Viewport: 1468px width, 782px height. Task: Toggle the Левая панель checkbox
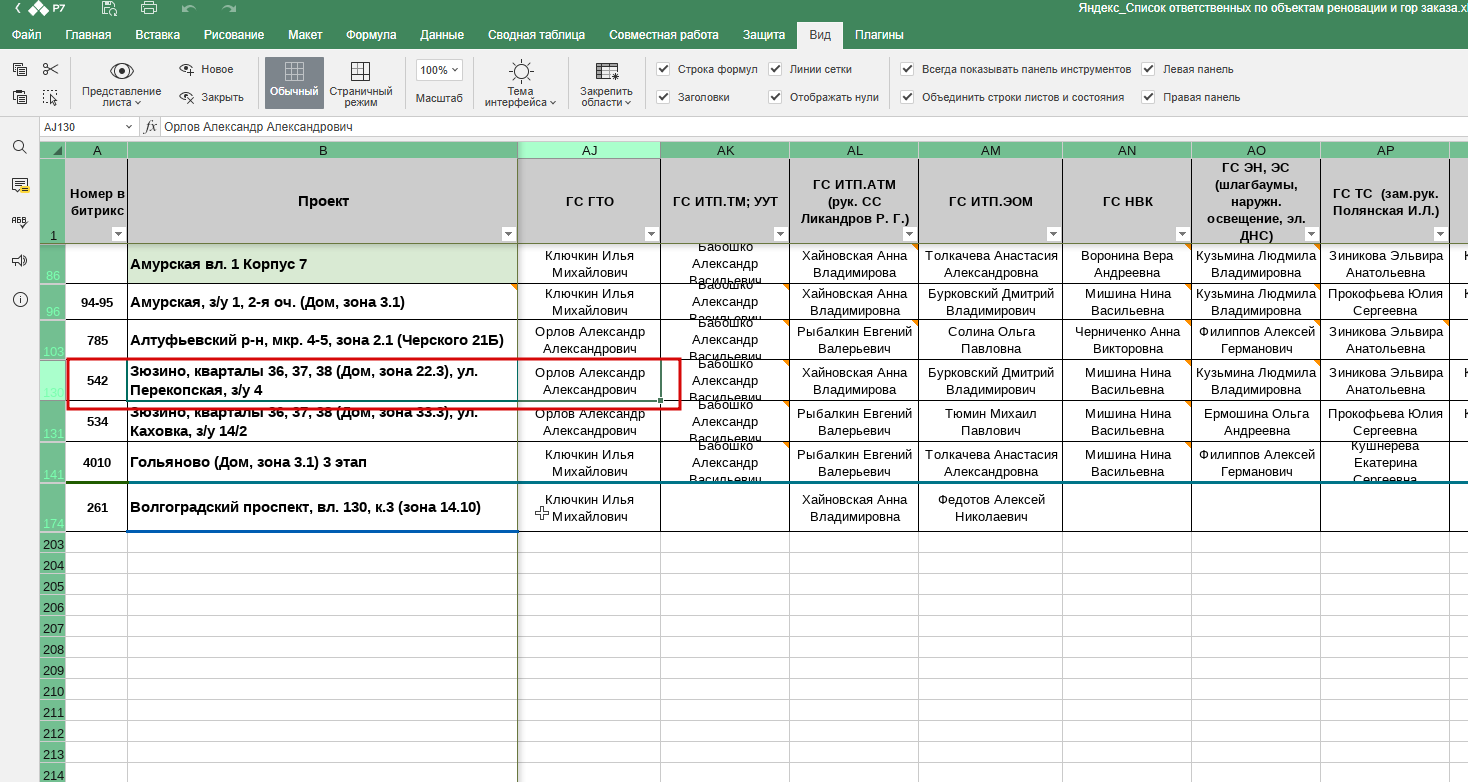click(x=1148, y=69)
